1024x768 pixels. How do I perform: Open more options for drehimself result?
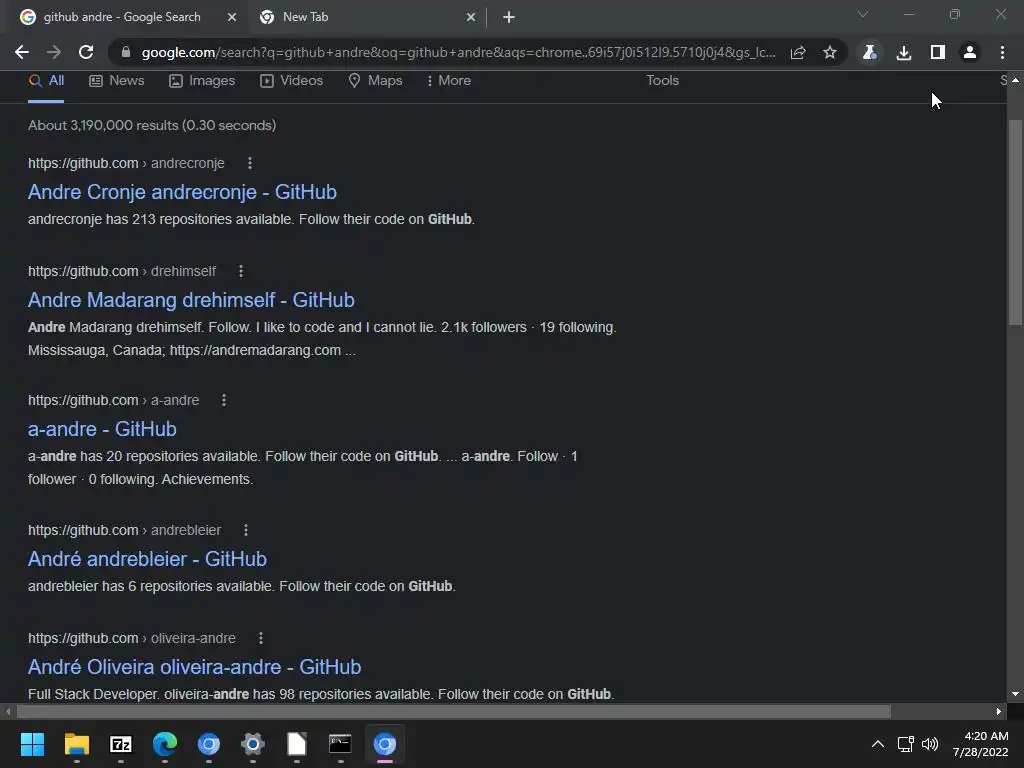(x=241, y=271)
